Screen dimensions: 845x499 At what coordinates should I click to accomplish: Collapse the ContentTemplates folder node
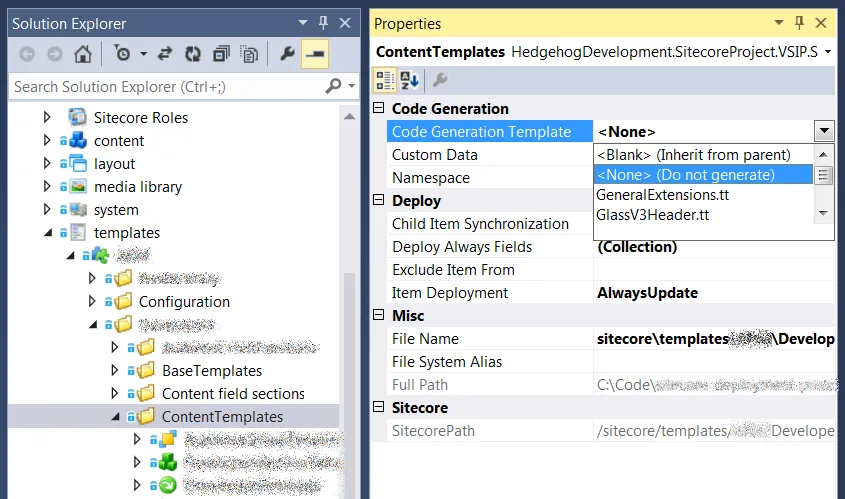coord(115,417)
